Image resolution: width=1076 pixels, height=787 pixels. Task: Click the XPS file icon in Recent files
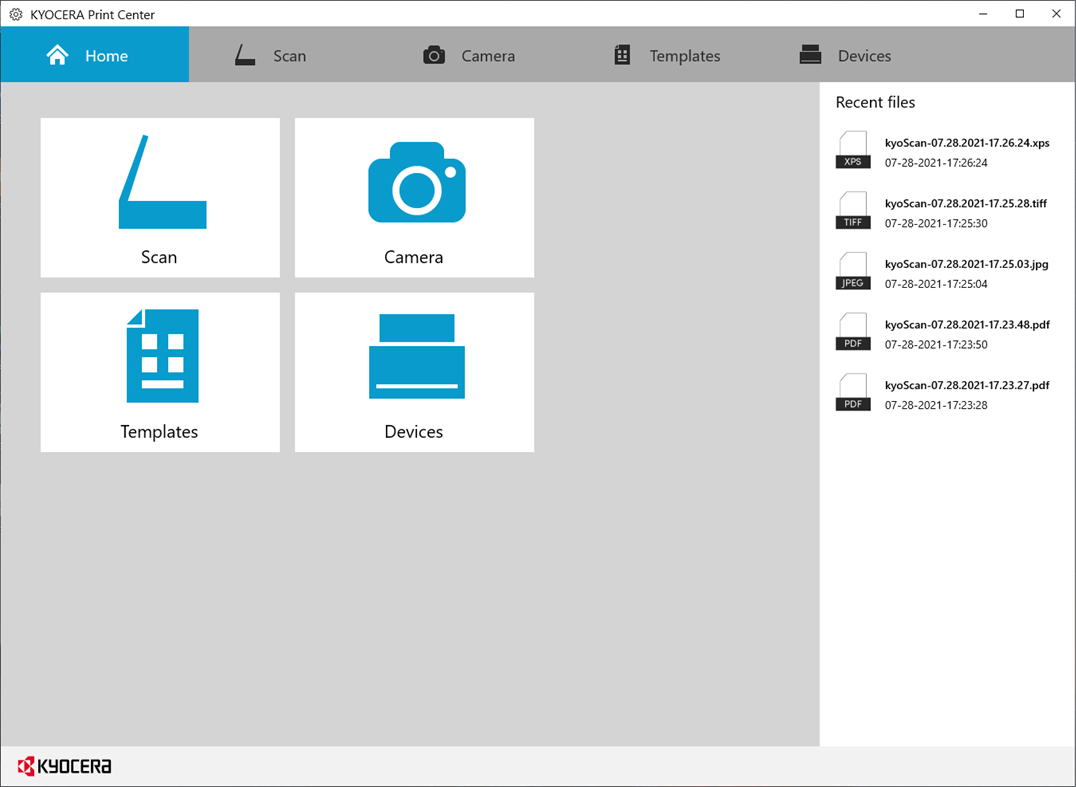click(852, 148)
